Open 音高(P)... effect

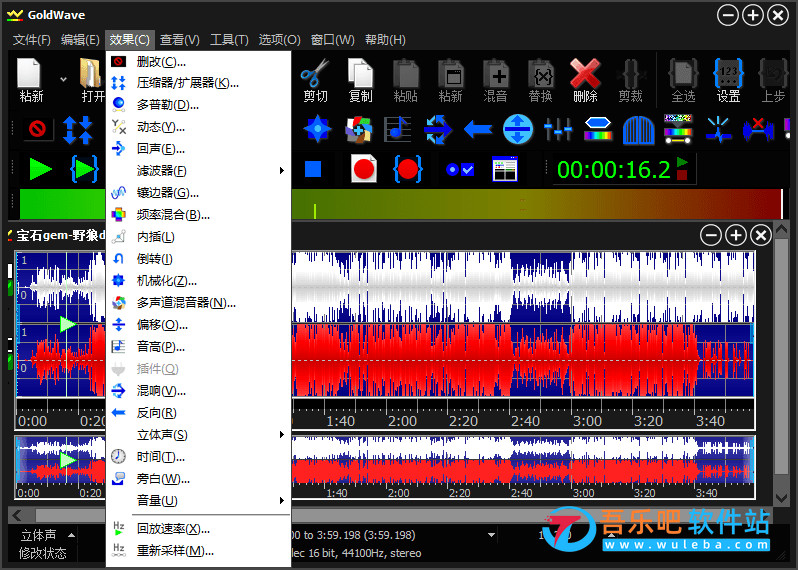[198, 347]
